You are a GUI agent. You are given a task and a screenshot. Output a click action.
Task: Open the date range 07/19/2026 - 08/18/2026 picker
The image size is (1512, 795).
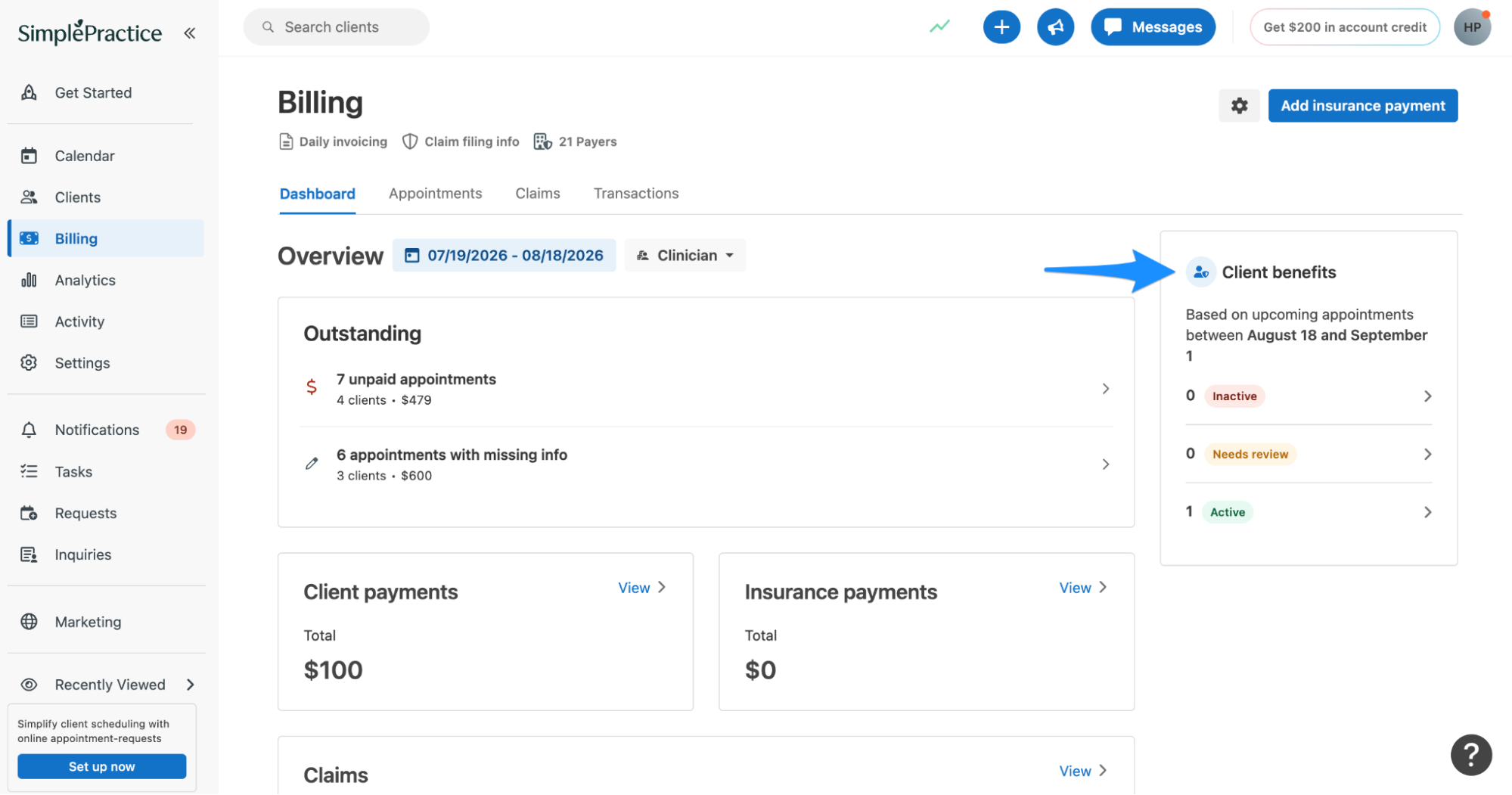504,255
